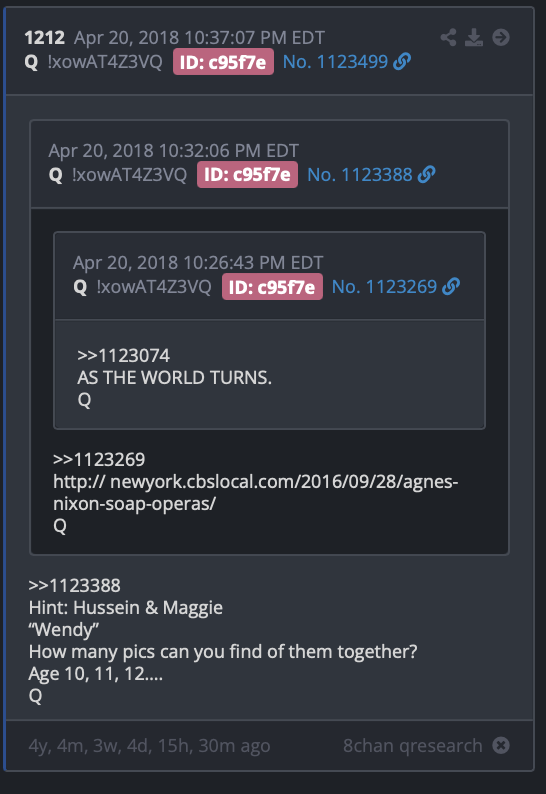Follow the >>1123074 reply reference
Viewport: 546px width, 794px height.
(124, 355)
